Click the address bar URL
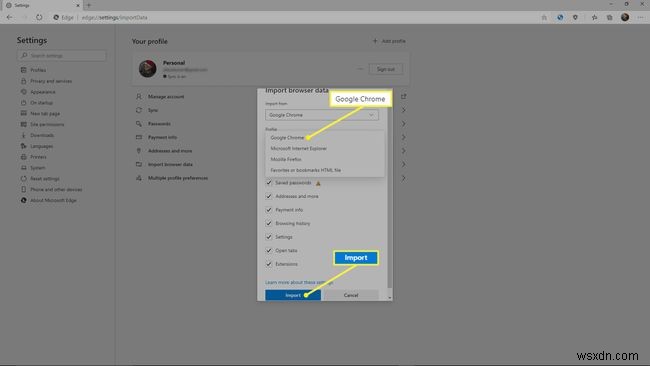The width and height of the screenshot is (650, 366). point(114,17)
